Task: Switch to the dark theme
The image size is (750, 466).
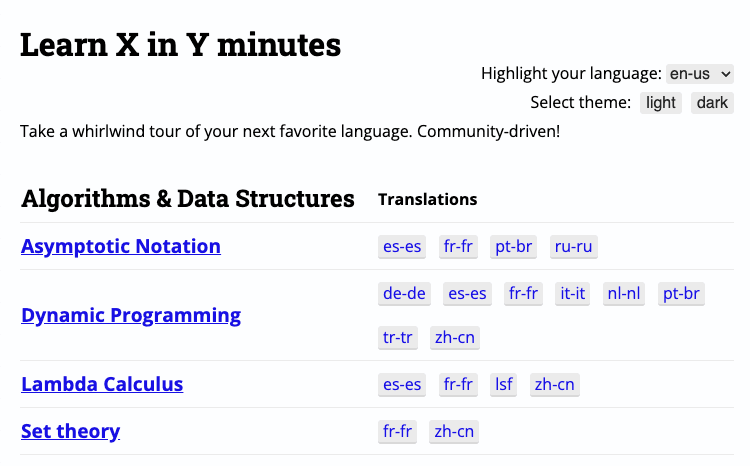Action: pyautogui.click(x=712, y=103)
